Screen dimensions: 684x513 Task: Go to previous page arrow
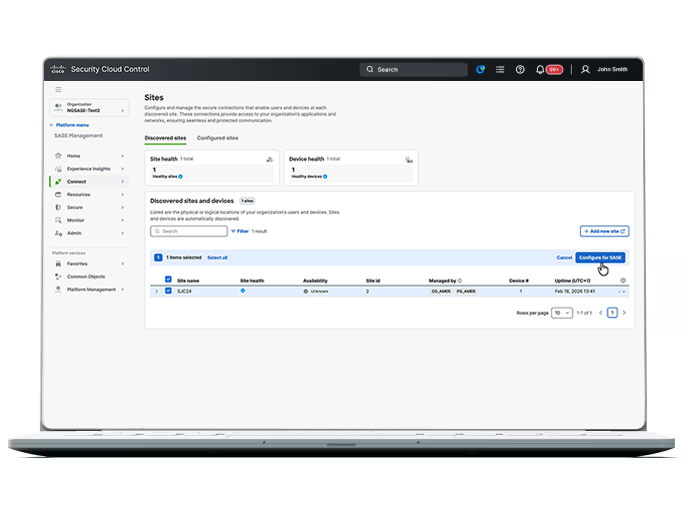point(601,313)
